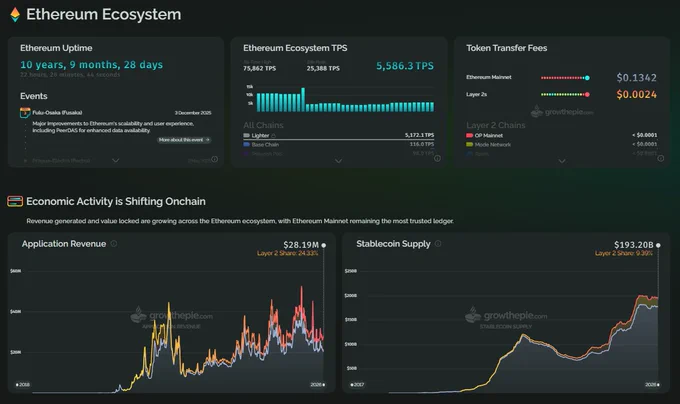Image resolution: width=680 pixels, height=404 pixels.
Task: Click the 2026 end marker on Application Revenue chart
Action: [x=317, y=384]
